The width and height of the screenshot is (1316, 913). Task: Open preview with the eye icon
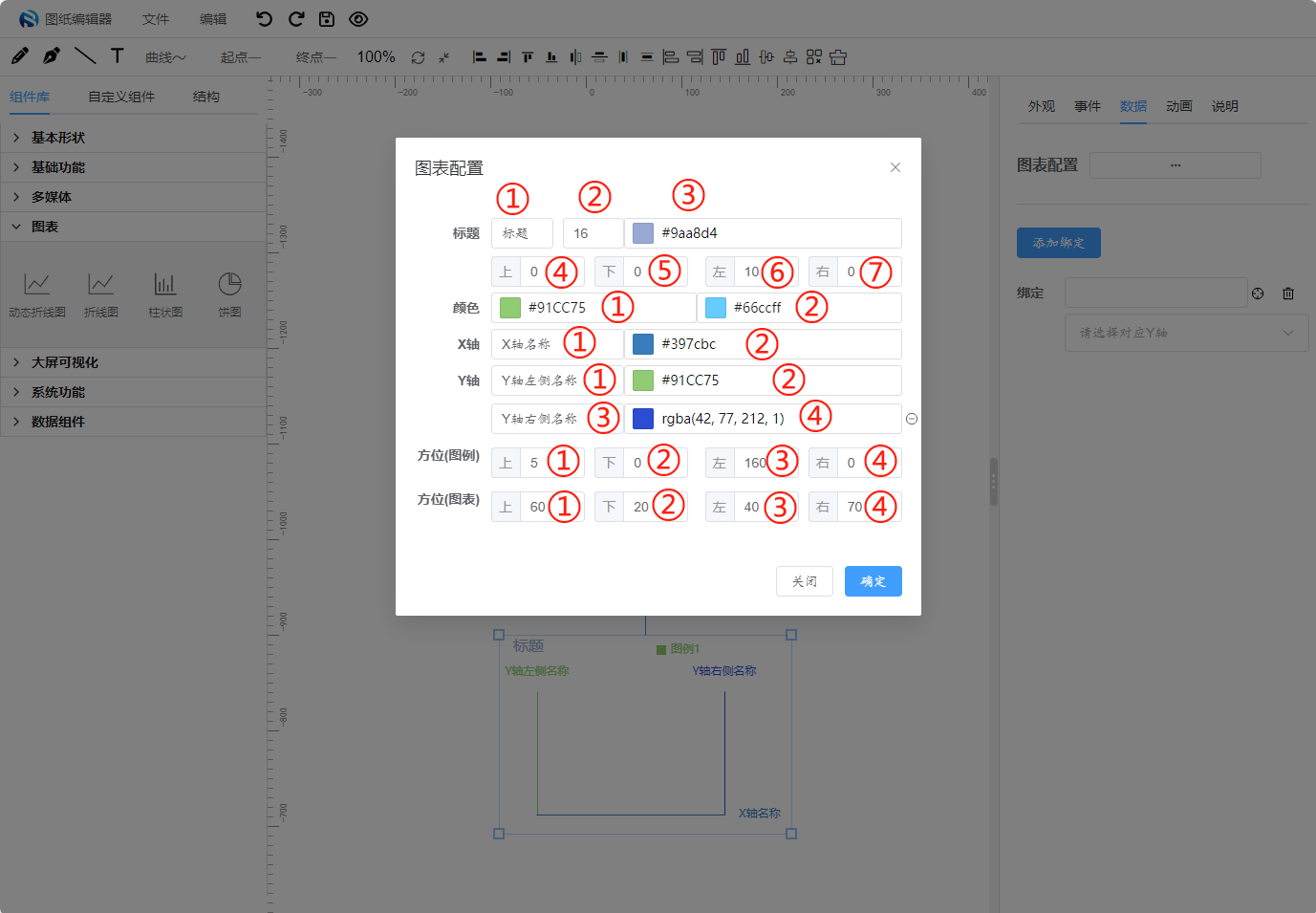358,19
